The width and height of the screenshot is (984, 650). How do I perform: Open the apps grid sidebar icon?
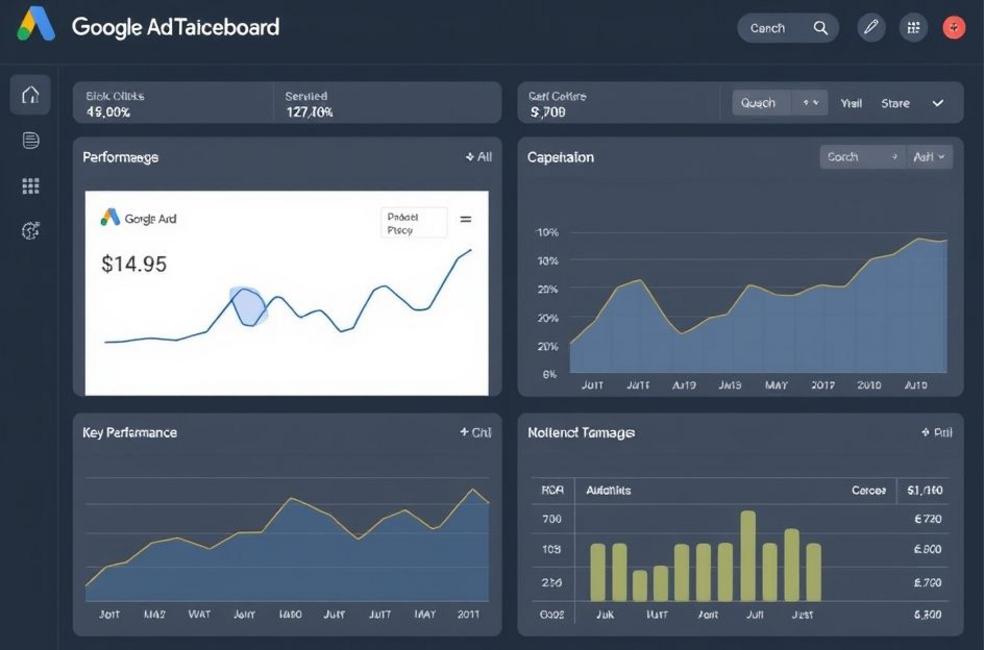31,186
